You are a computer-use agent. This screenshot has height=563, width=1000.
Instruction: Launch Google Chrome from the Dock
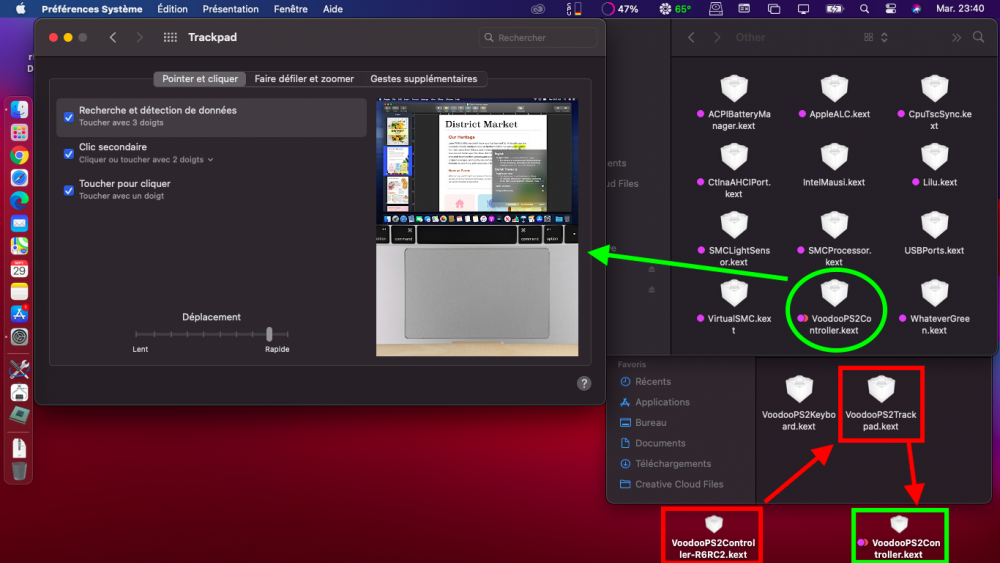pyautogui.click(x=19, y=156)
